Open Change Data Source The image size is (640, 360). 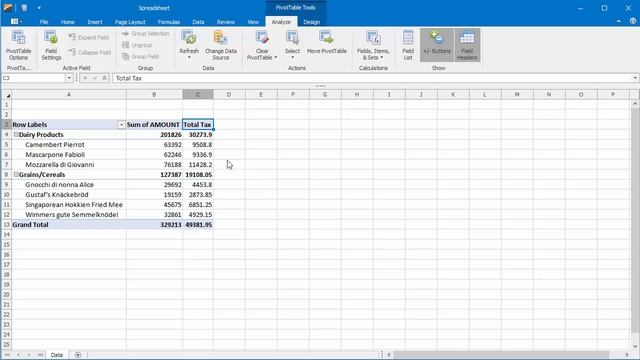click(x=221, y=46)
